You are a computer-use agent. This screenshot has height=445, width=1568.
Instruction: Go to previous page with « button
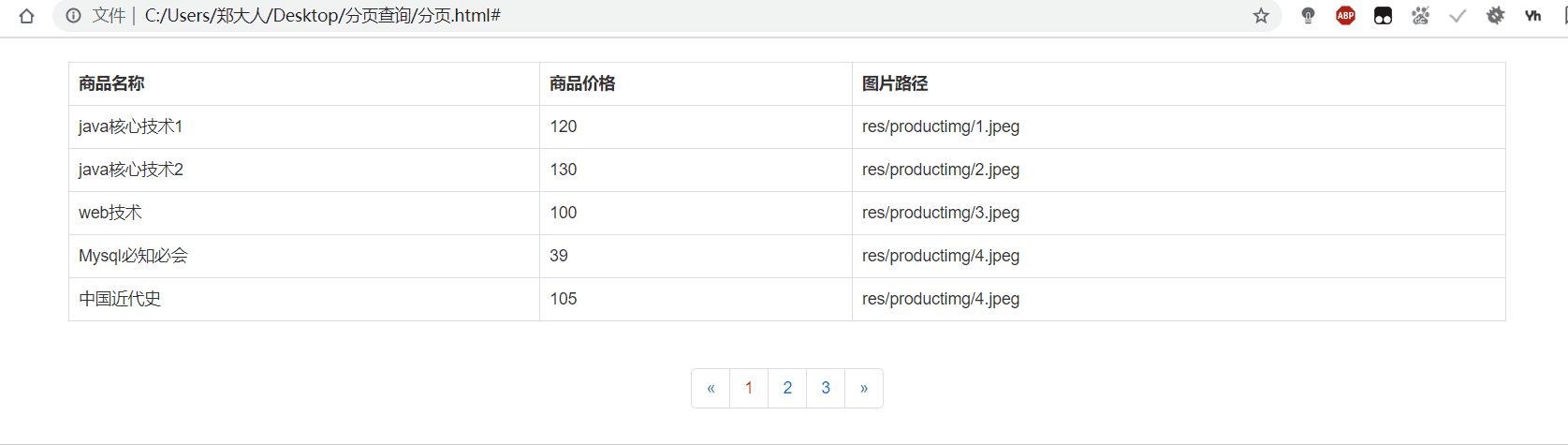point(711,388)
